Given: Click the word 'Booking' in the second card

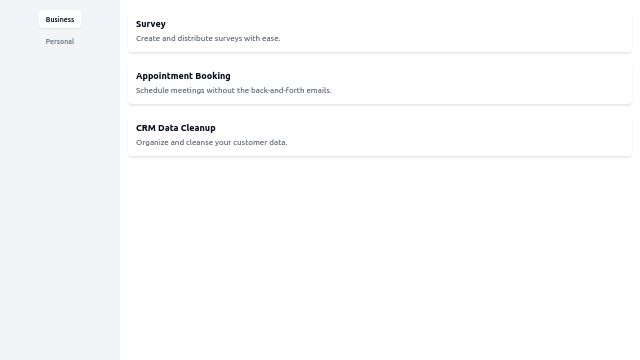Looking at the screenshot, I should tap(213, 76).
